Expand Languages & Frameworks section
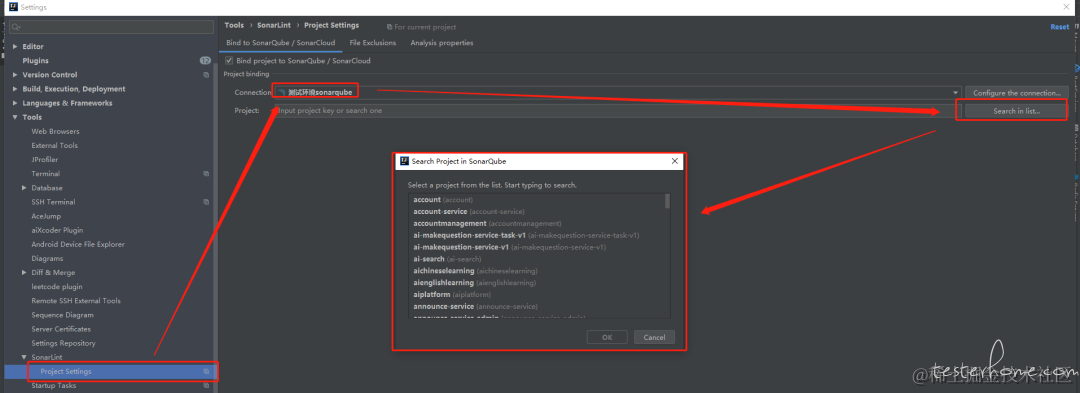Viewport: 1080px width, 393px height. pos(15,103)
